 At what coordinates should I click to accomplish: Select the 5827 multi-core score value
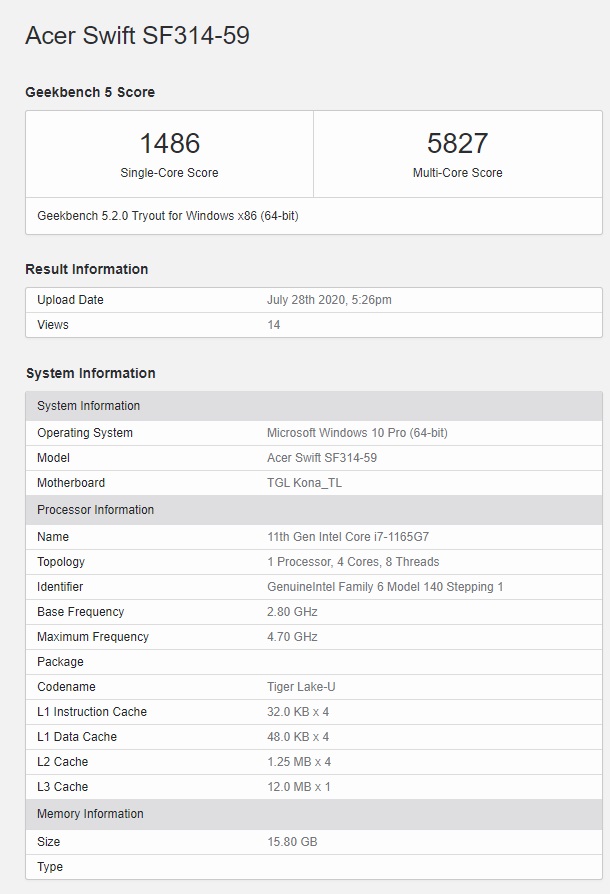(457, 144)
